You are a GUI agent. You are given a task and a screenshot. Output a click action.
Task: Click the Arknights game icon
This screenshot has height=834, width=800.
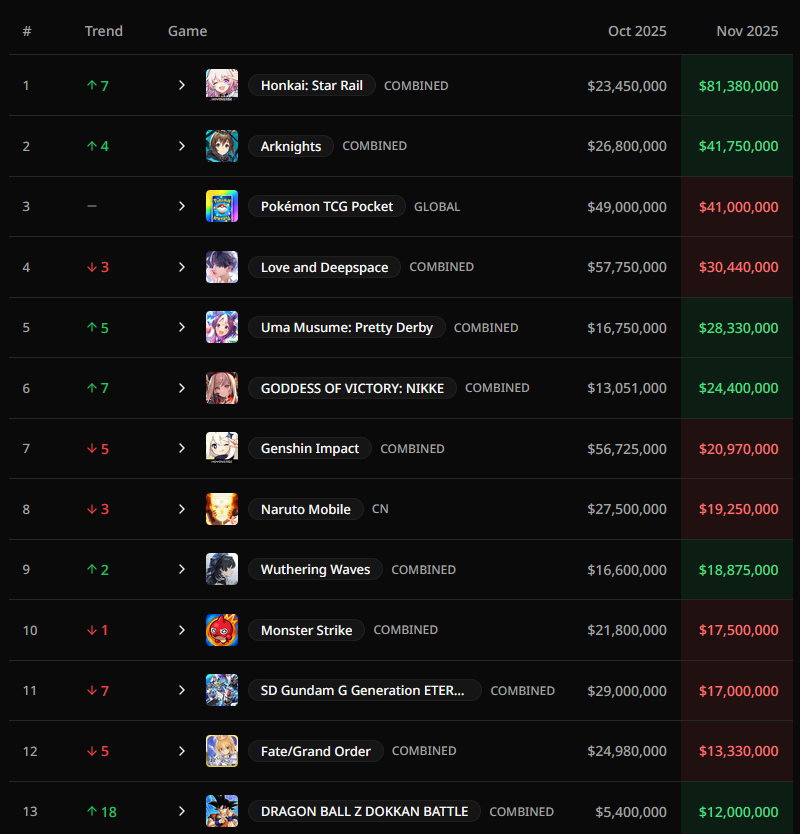click(x=222, y=146)
